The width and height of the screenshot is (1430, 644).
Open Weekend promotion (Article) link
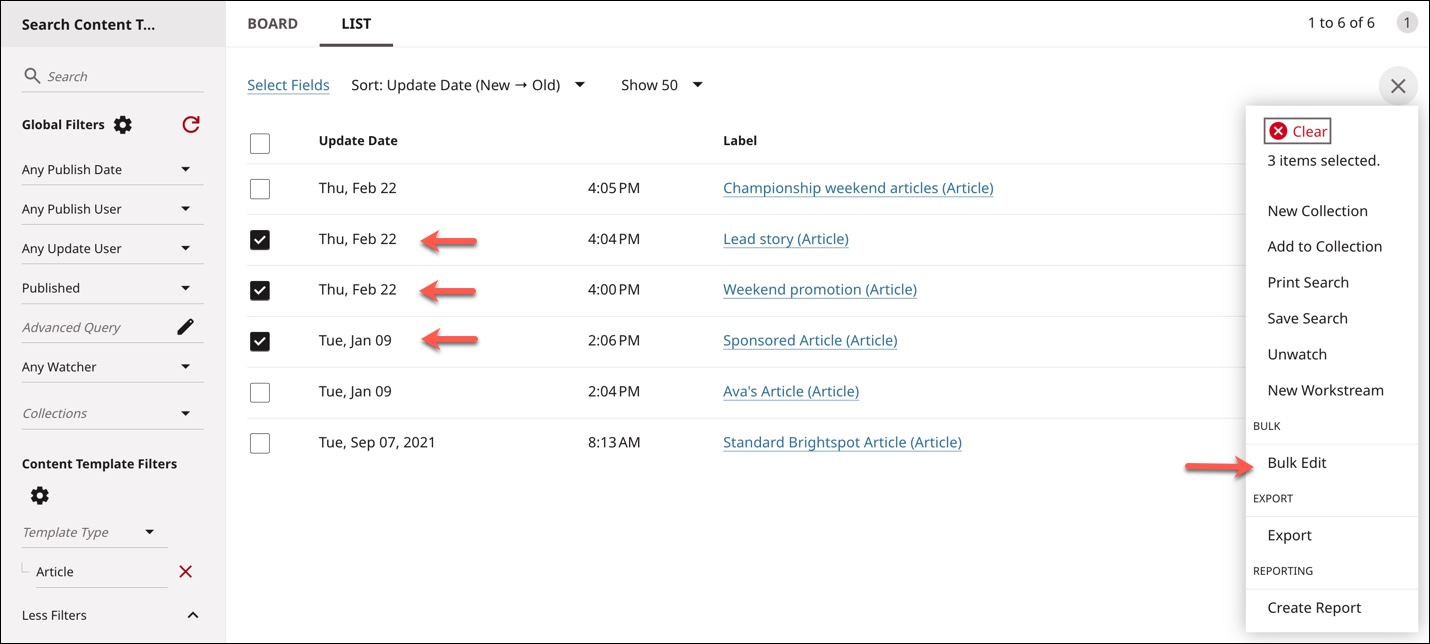coord(820,290)
